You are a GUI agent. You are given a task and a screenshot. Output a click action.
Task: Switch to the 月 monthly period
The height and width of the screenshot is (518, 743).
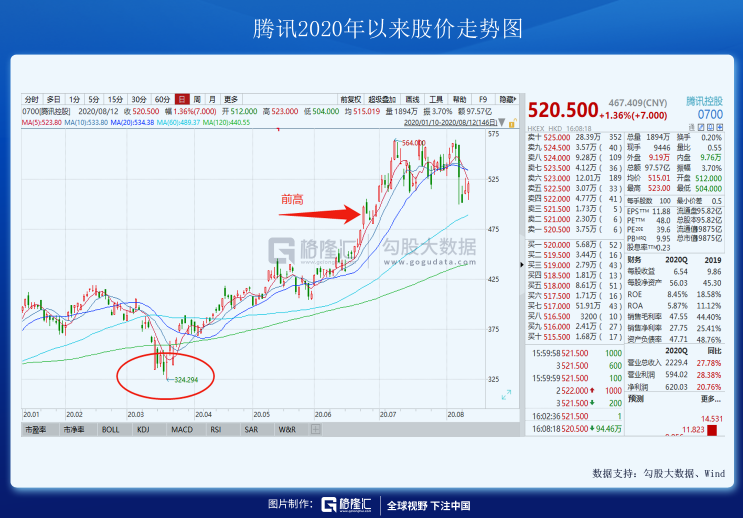tap(212, 100)
